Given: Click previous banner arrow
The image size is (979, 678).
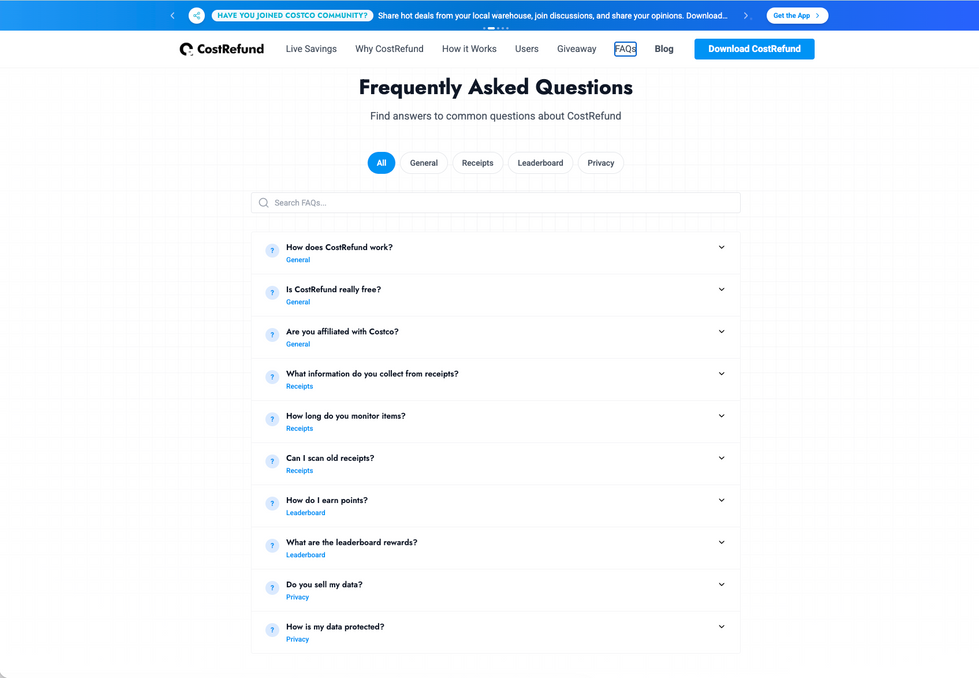Looking at the screenshot, I should pos(173,16).
